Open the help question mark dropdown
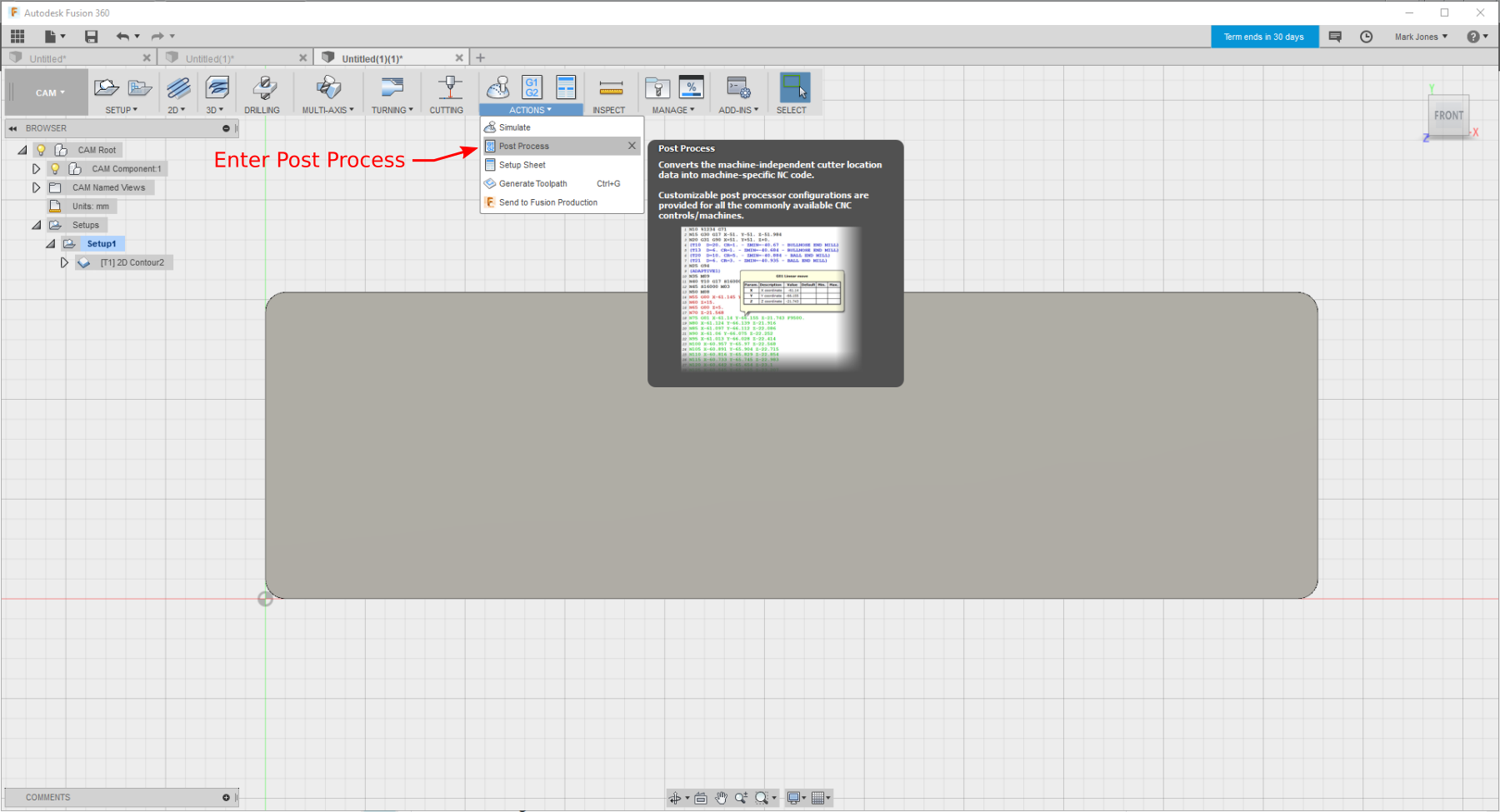 [1477, 37]
